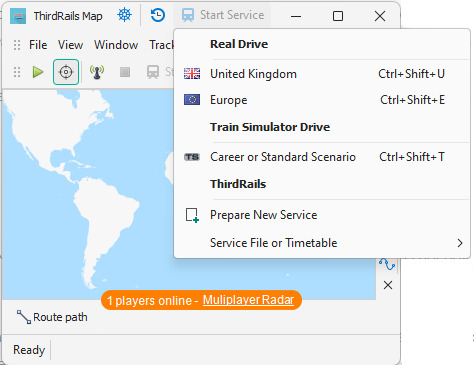
Task: Click the ThirdRails Map app icon
Action: (x=18, y=16)
